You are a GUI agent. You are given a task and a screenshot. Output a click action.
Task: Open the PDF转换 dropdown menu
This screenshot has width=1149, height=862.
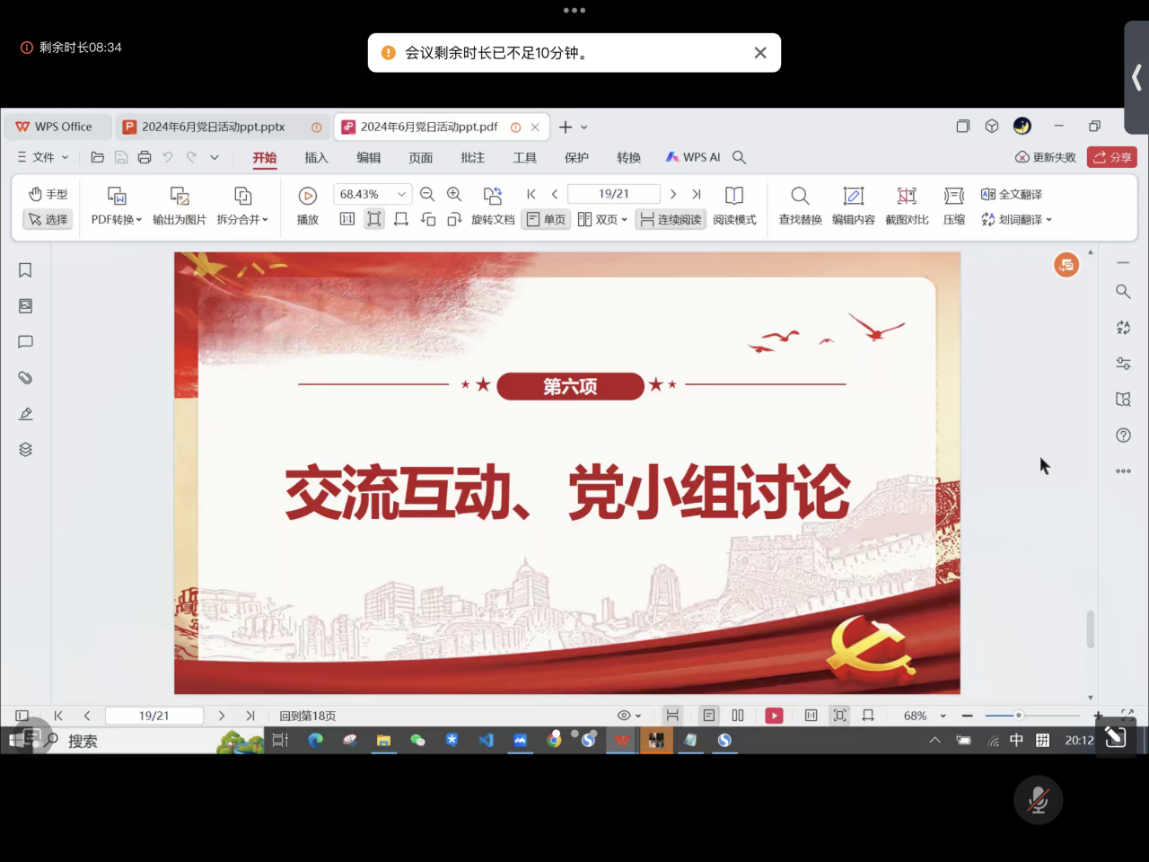coord(116,220)
